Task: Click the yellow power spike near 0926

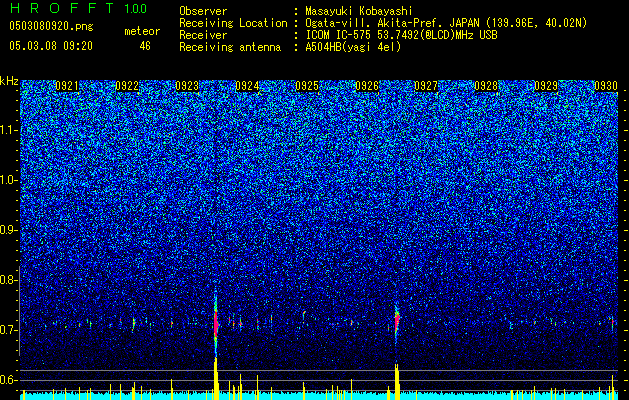Action: [x=397, y=381]
